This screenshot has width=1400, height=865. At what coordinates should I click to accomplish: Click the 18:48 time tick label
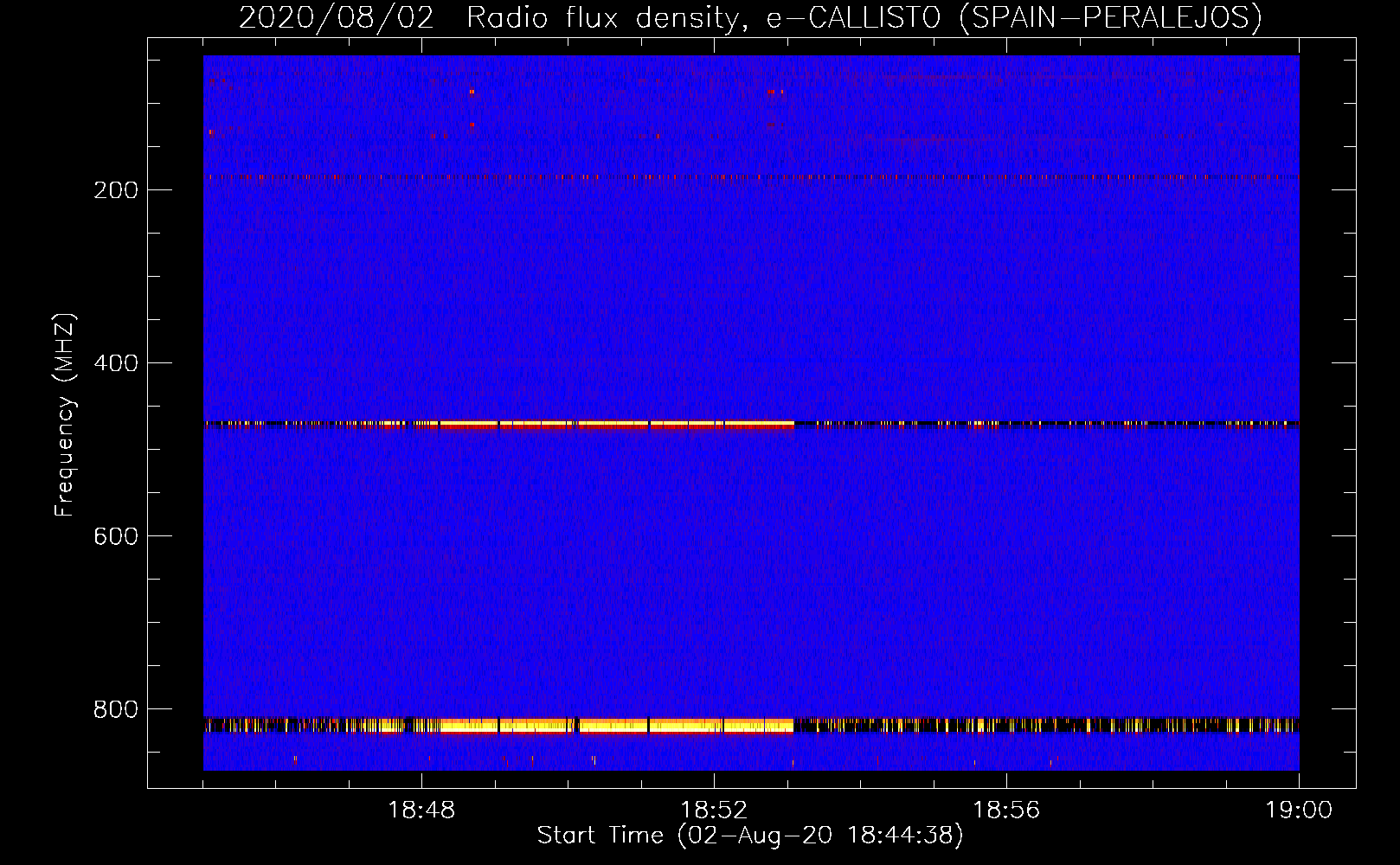pyautogui.click(x=421, y=811)
